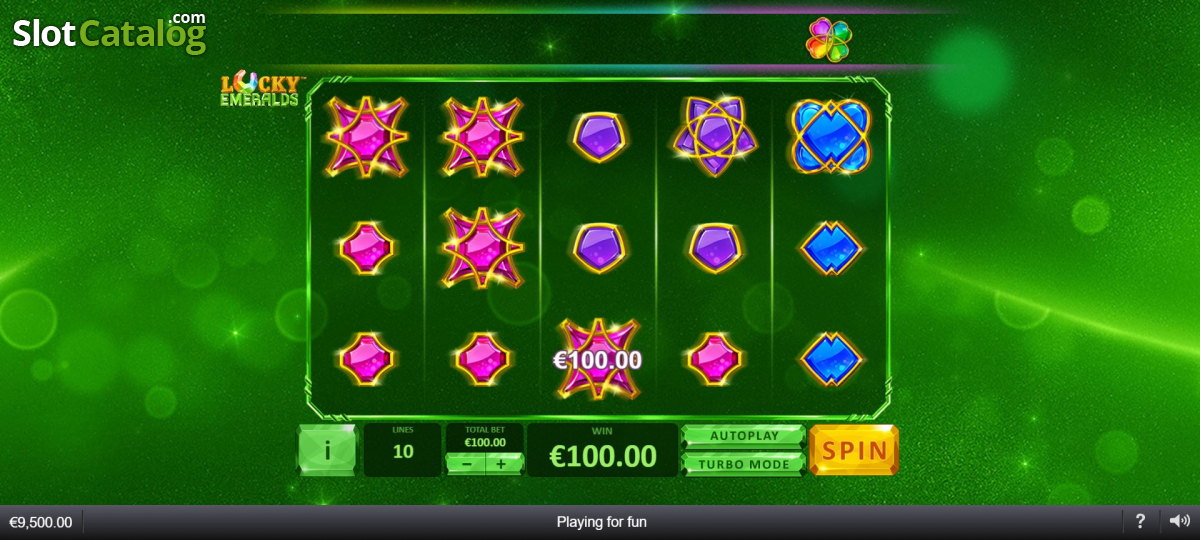Decrease total bet with minus button
Image resolution: width=1200 pixels, height=540 pixels.
tap(466, 463)
